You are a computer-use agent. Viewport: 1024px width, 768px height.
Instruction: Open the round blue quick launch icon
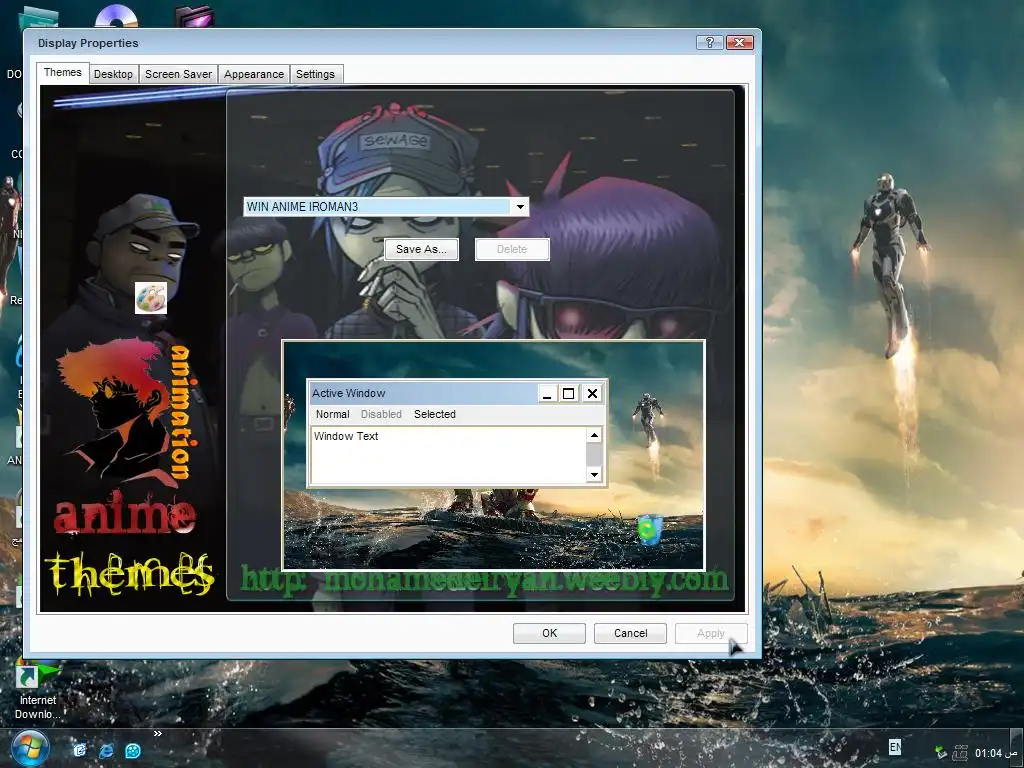[x=133, y=750]
